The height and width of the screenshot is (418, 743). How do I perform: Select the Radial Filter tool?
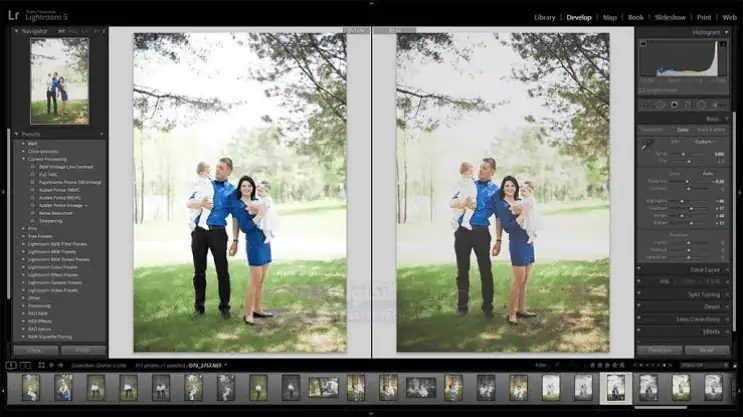701,105
